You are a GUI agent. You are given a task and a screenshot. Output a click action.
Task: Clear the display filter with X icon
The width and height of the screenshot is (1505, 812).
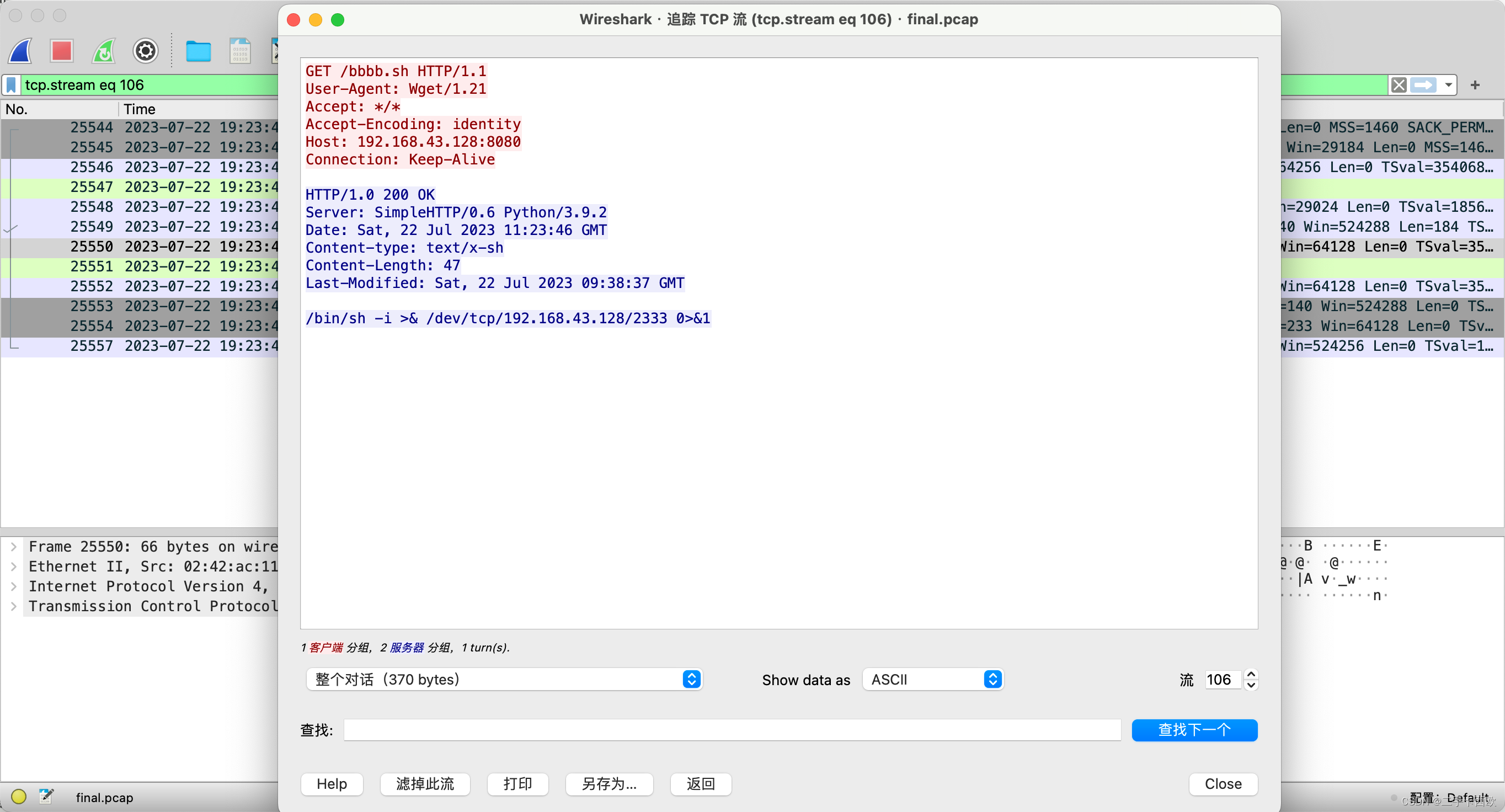click(1399, 86)
